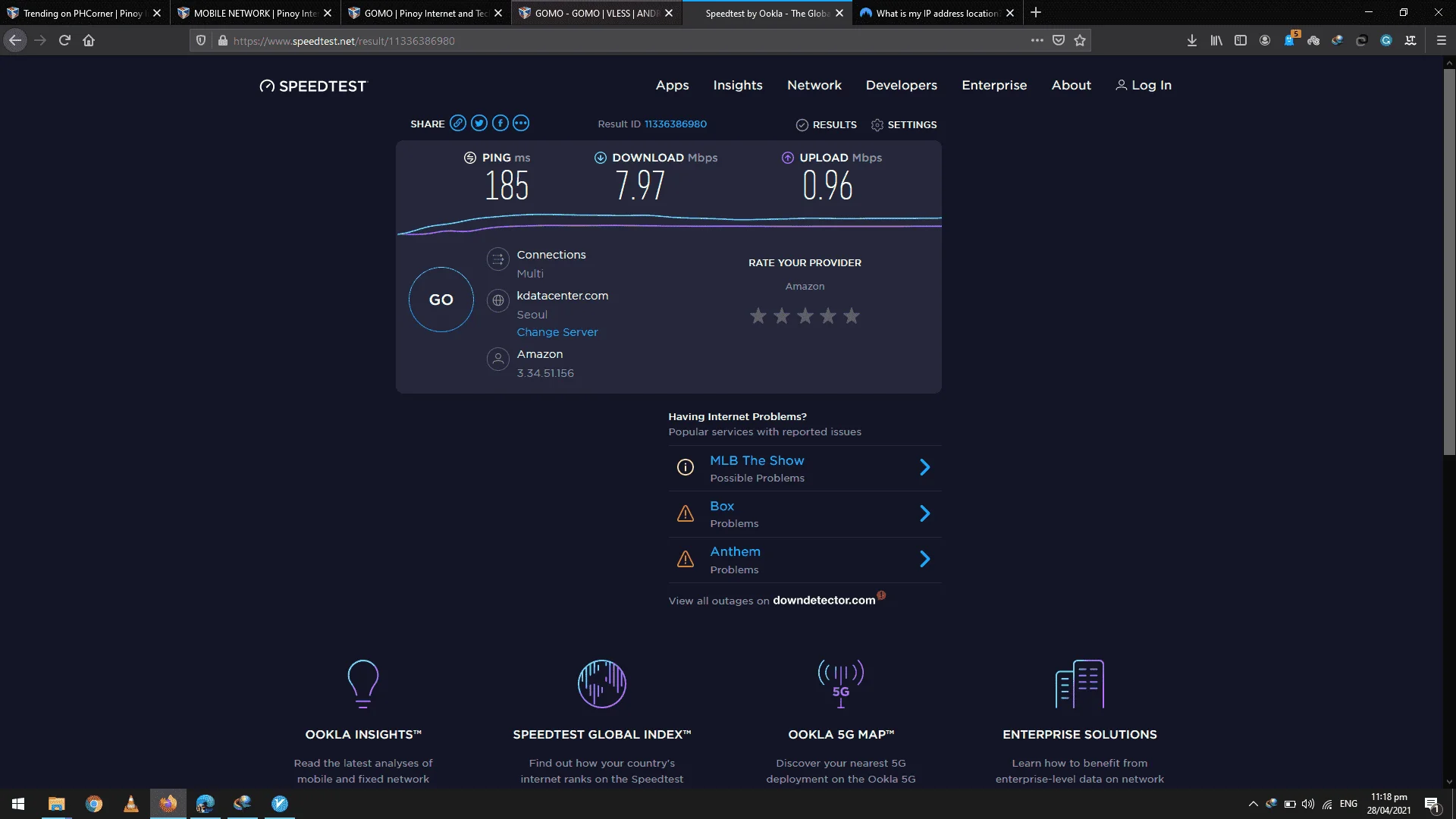Open more share options ellipsis icon
Viewport: 1456px width, 819px height.
point(521,123)
